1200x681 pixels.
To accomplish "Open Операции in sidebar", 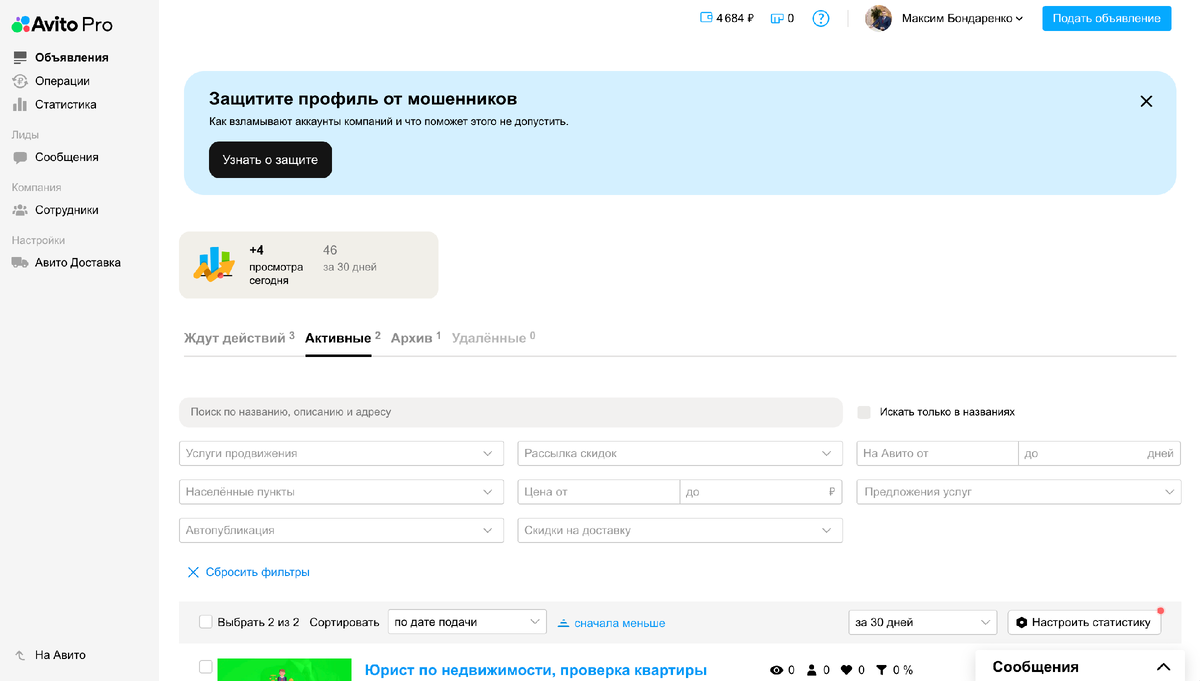I will 62,81.
